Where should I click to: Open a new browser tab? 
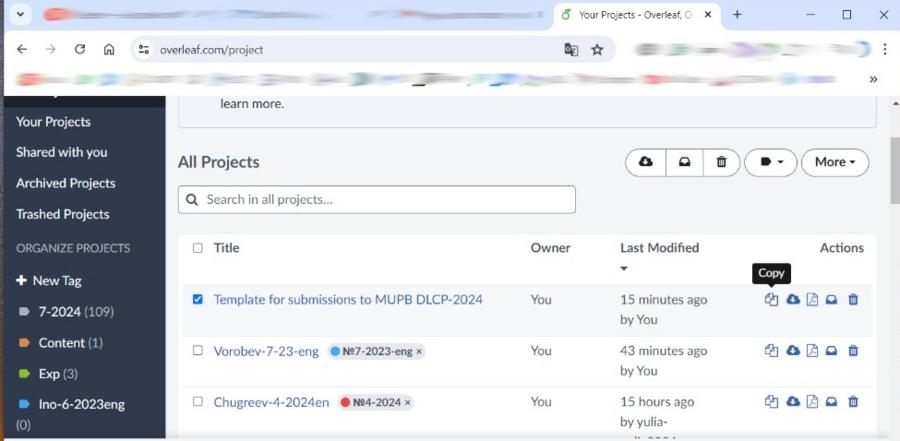point(738,15)
